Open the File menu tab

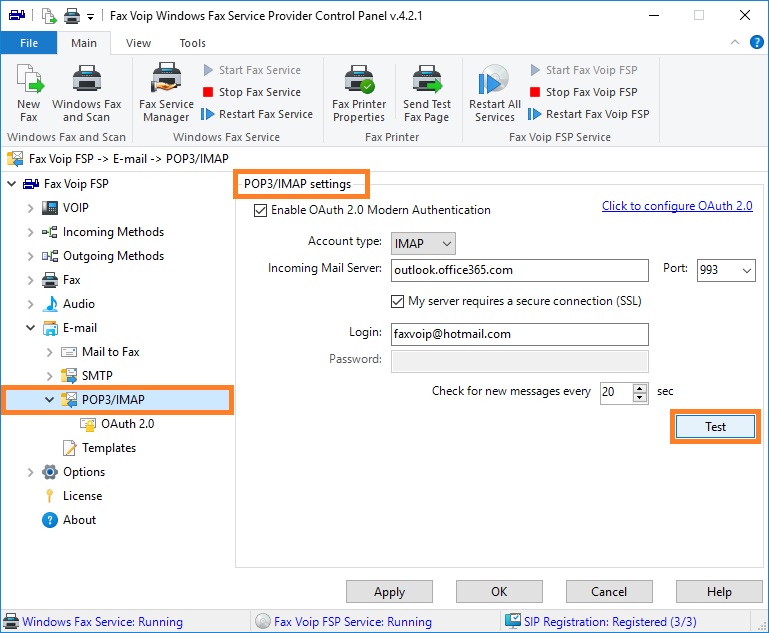[x=29, y=43]
